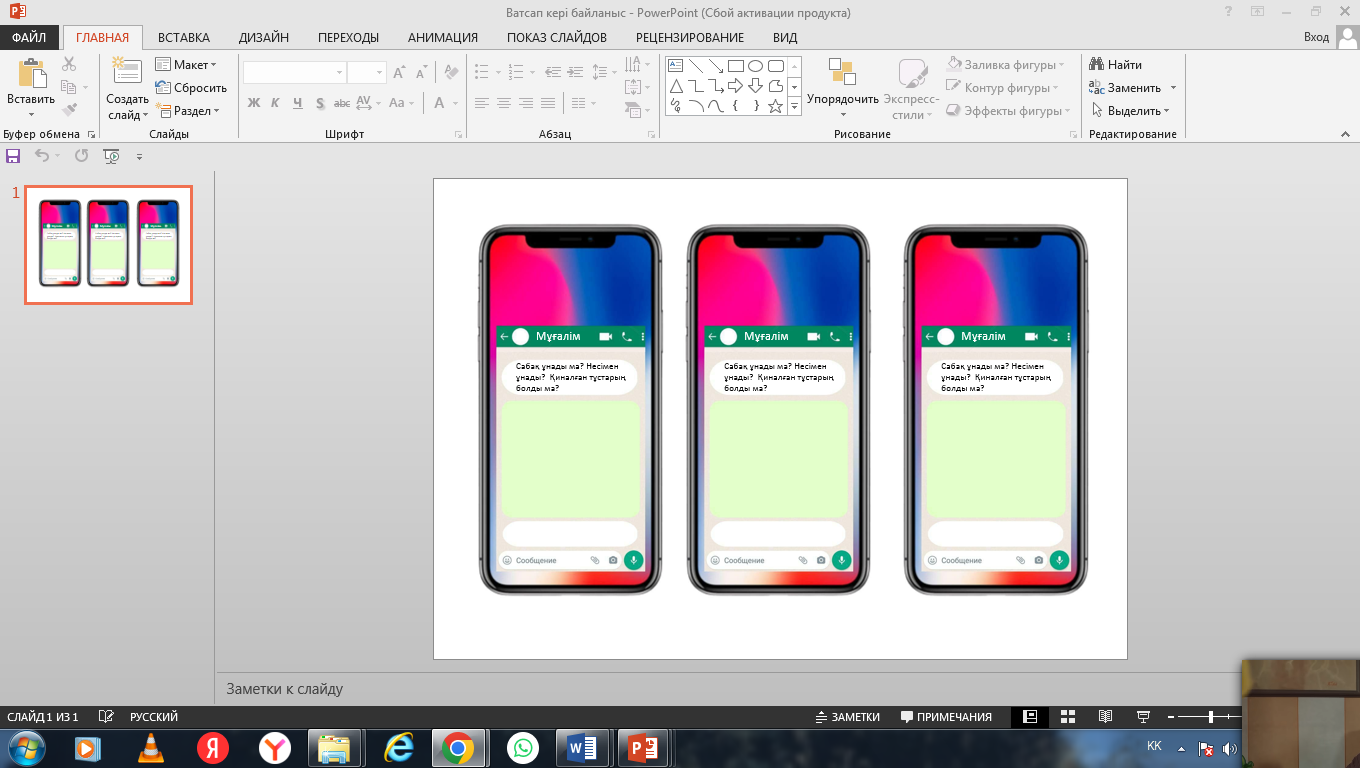Viewport: 1360px width, 768px height.
Task: Select the rectangle shape in shapes gallery
Action: tap(736, 66)
